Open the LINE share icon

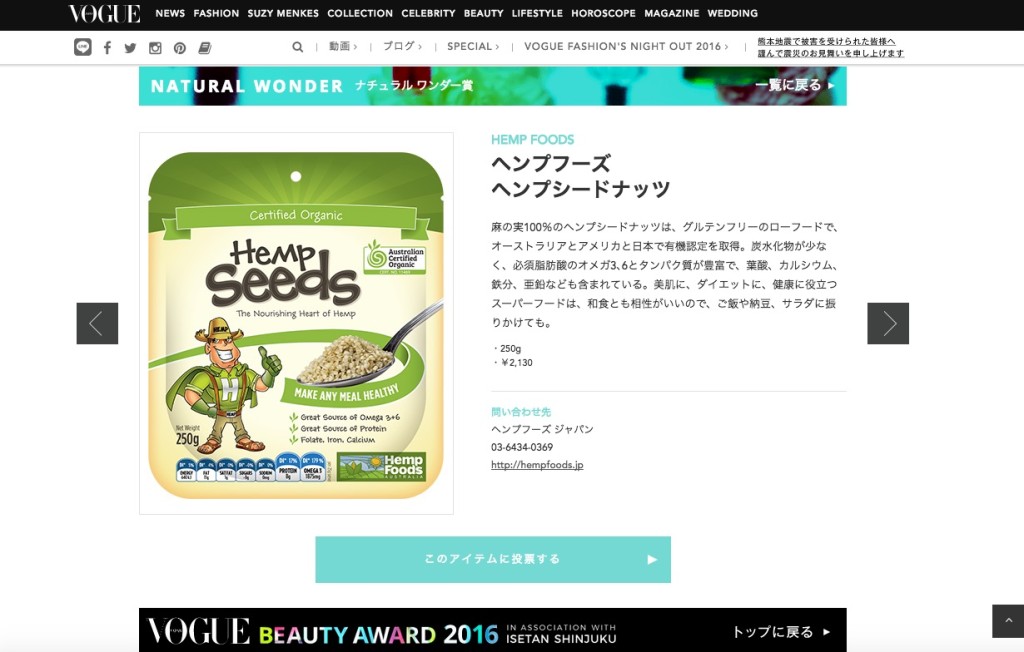click(x=83, y=47)
